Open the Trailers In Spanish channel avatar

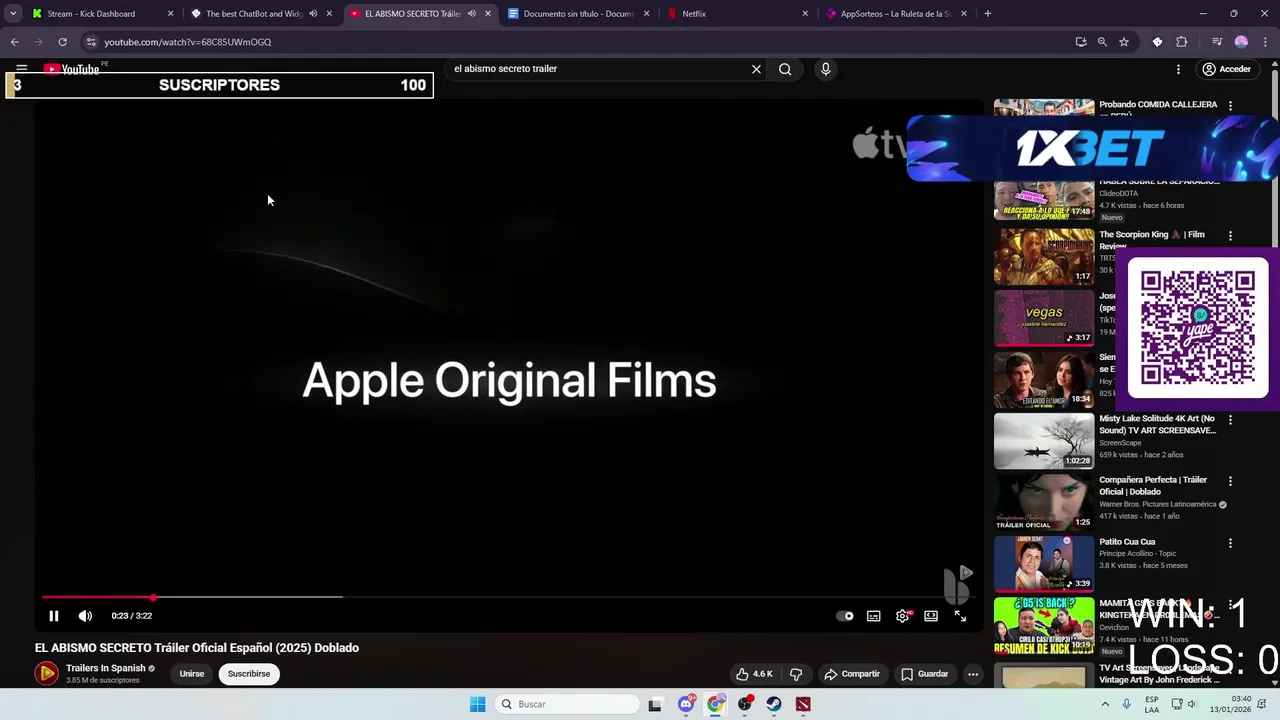[x=46, y=674]
